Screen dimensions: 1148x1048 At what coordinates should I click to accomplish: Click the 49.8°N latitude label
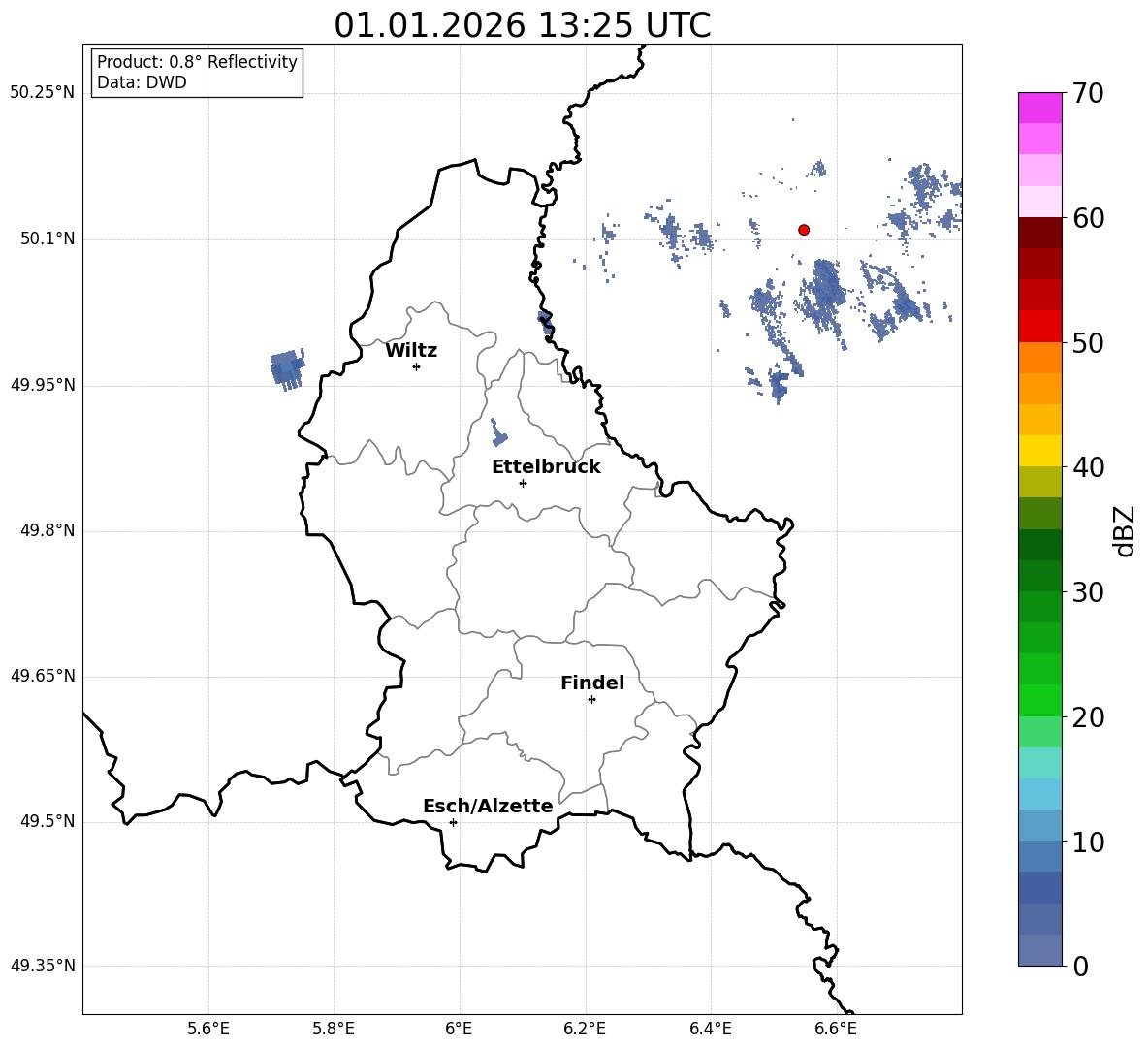click(x=48, y=530)
